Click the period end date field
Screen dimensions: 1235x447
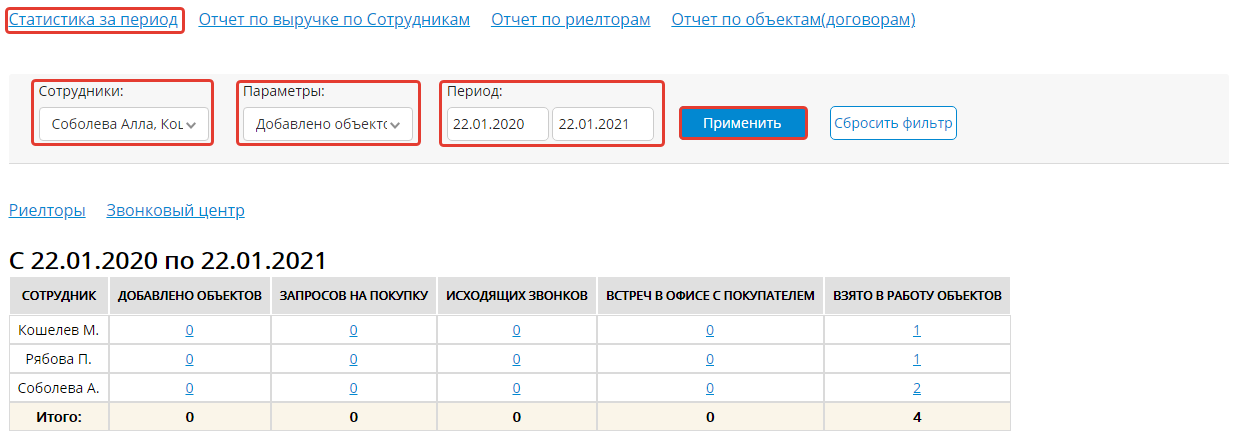602,124
